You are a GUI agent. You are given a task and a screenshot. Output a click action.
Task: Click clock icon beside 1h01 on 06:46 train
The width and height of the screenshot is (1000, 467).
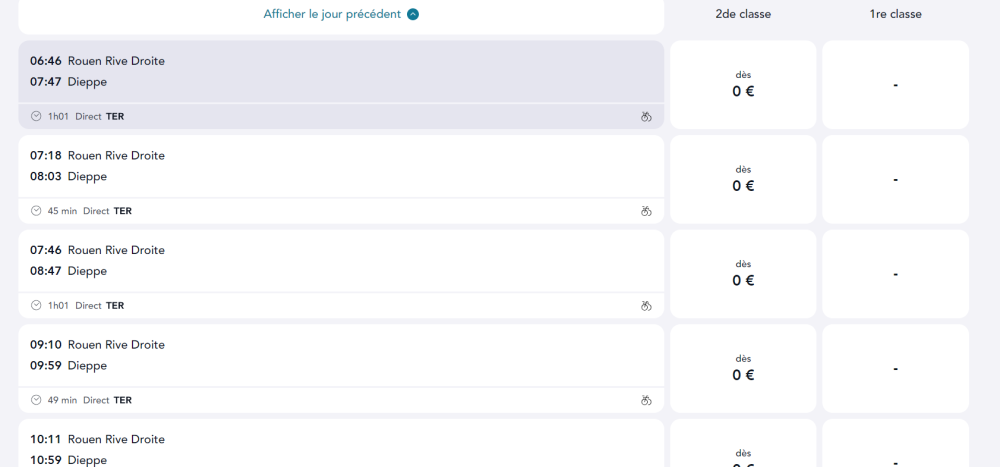37,117
